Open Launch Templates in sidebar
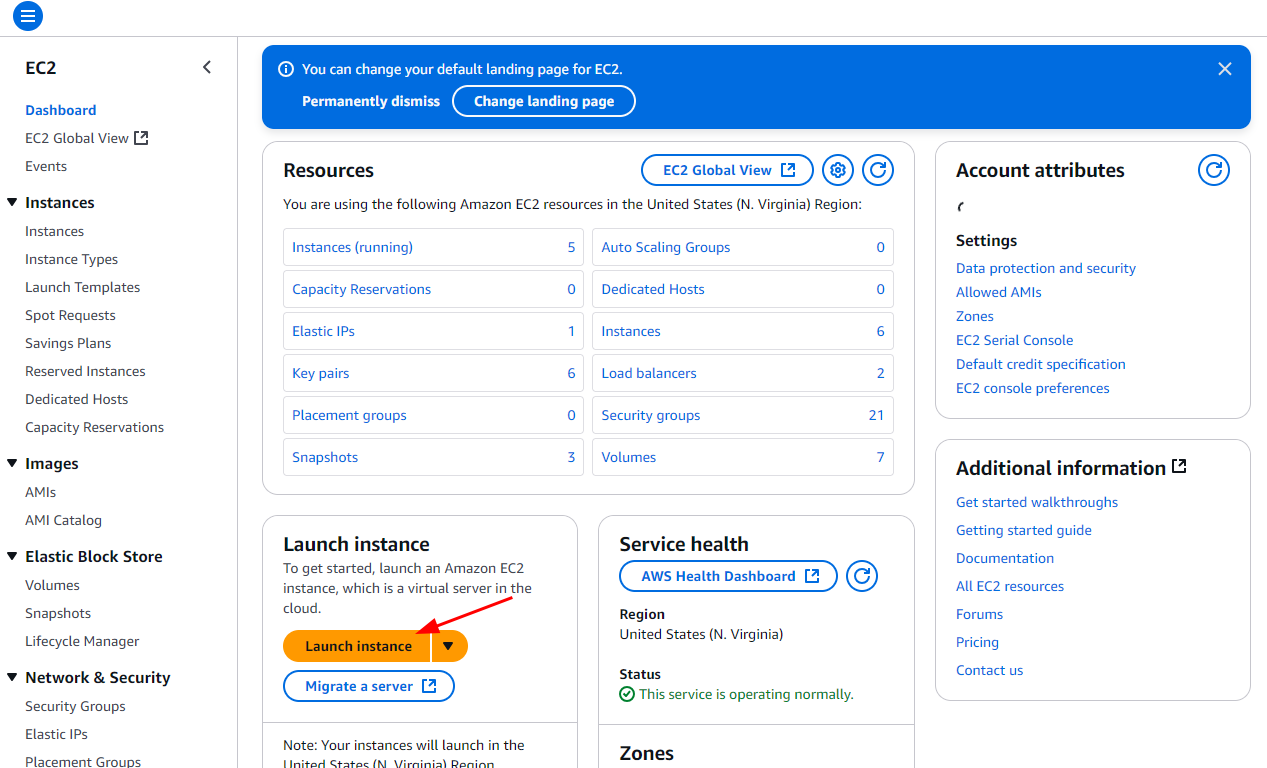The image size is (1267, 768). pos(82,287)
